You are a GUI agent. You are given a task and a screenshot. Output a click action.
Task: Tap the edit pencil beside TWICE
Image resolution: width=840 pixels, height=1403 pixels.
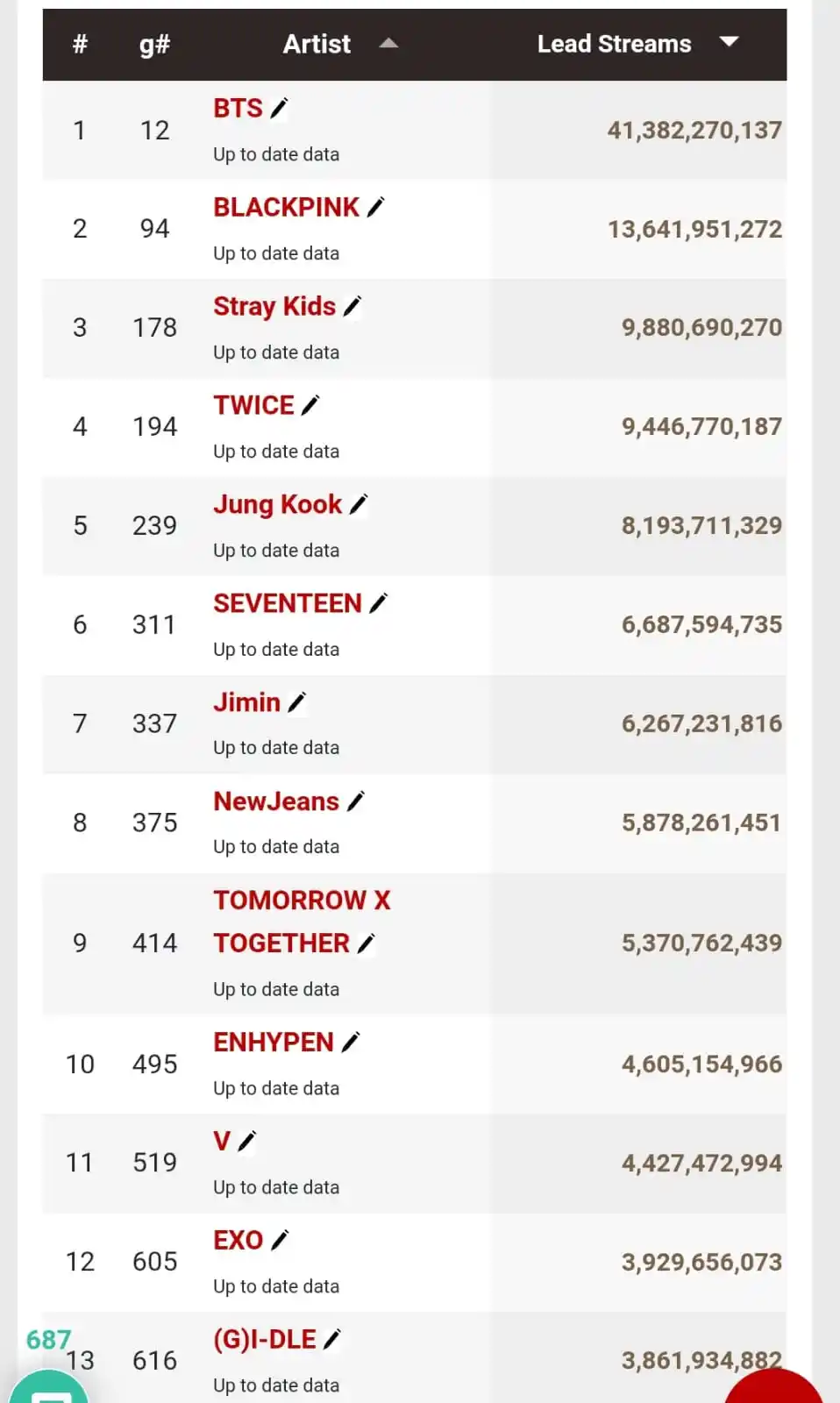click(310, 406)
